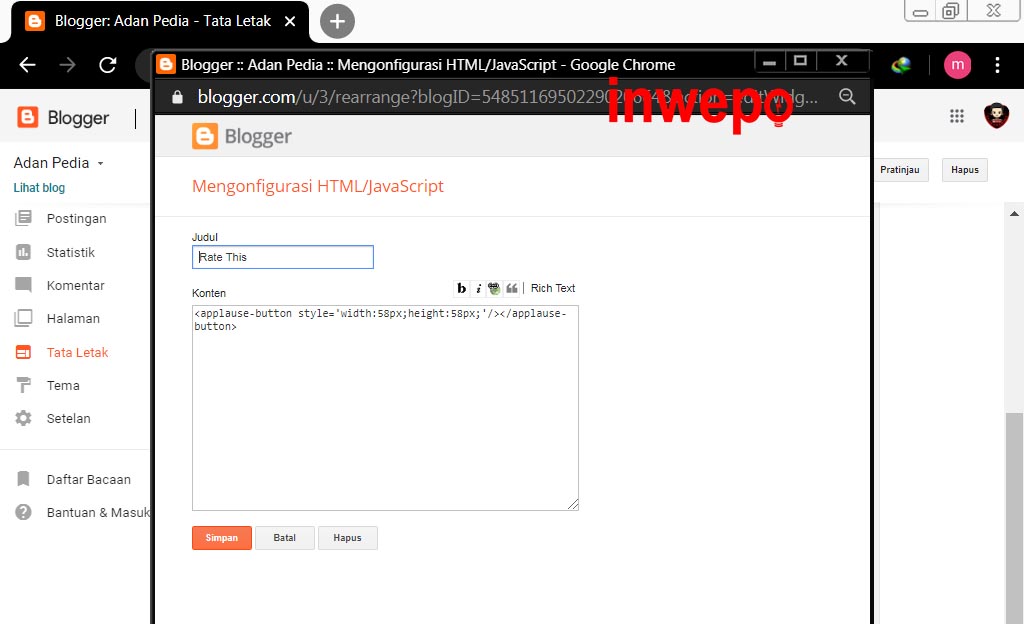
Task: Open the Lihat blog link
Action: click(x=39, y=188)
